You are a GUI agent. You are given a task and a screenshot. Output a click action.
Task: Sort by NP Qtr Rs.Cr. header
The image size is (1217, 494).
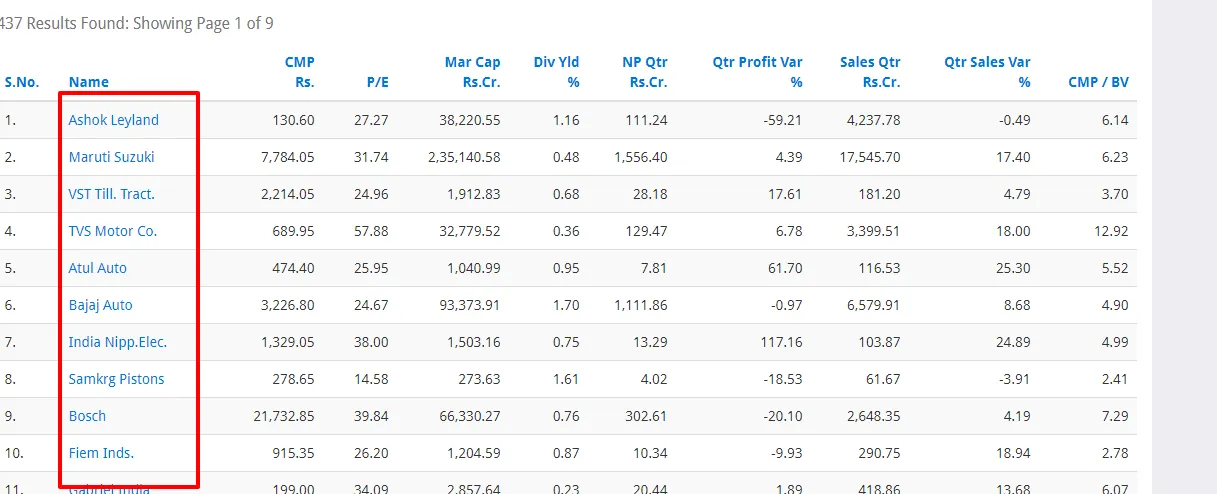(644, 72)
